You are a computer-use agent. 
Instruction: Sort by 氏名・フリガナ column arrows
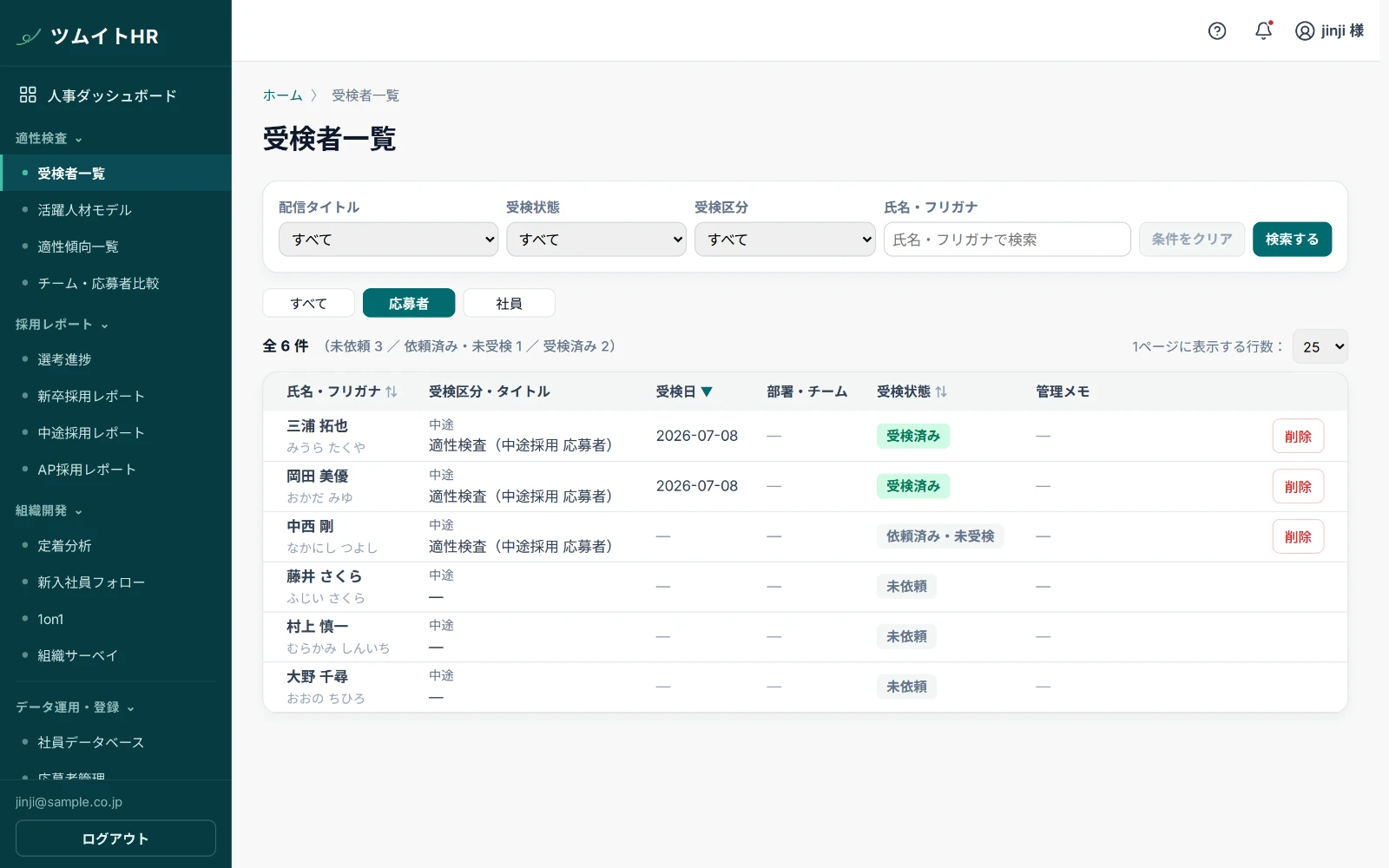pos(392,391)
